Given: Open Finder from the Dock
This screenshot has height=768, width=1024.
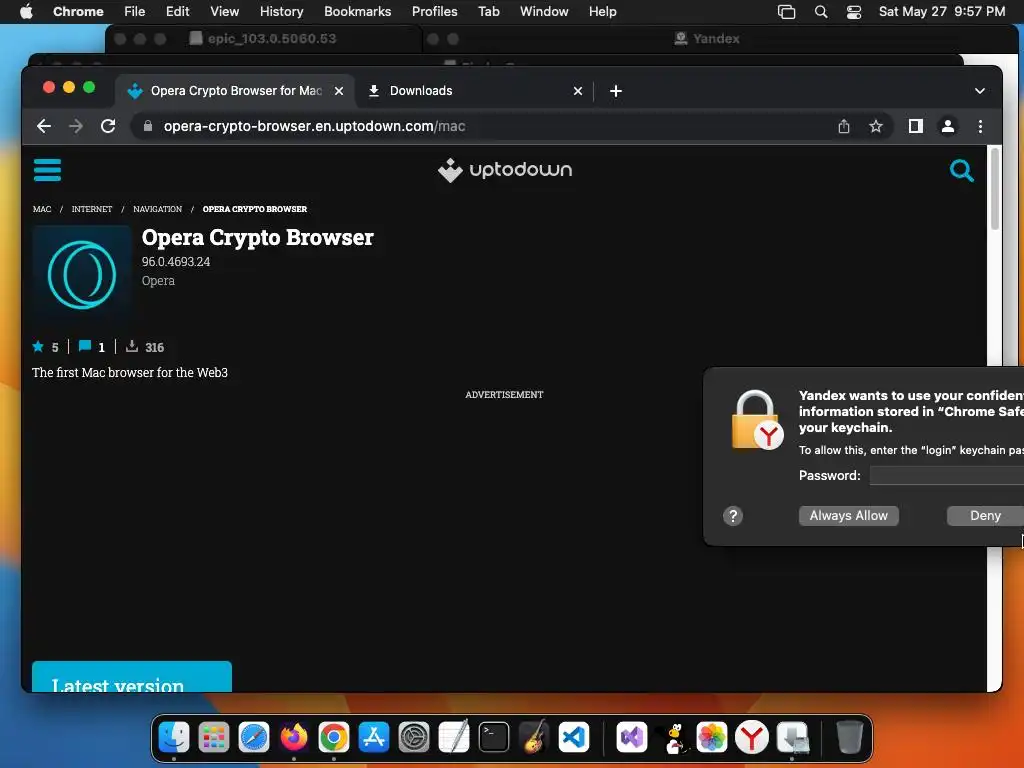Looking at the screenshot, I should pyautogui.click(x=174, y=737).
